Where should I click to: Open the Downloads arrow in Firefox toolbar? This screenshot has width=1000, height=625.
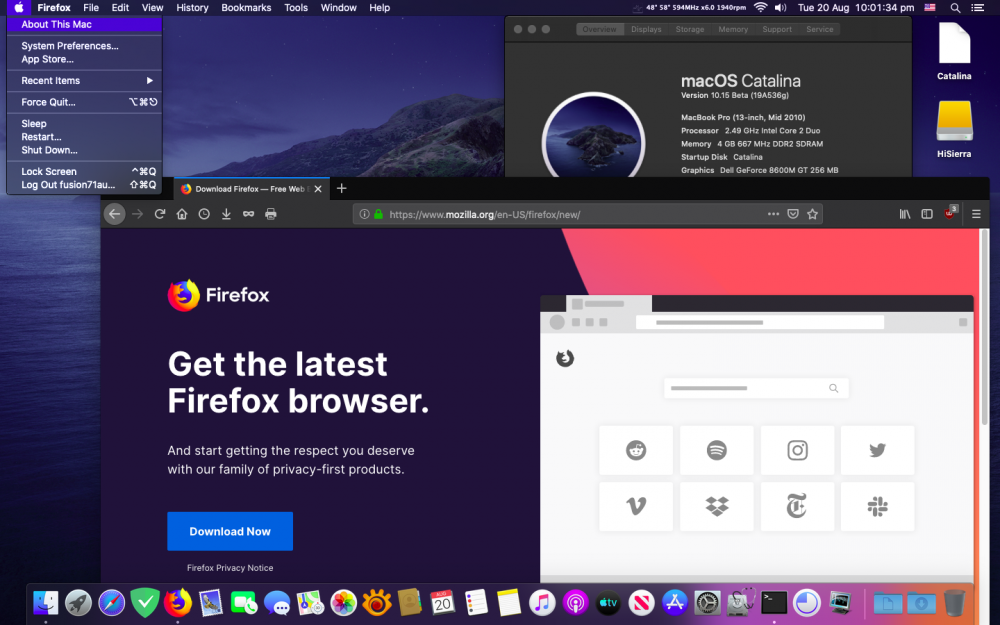pos(226,214)
